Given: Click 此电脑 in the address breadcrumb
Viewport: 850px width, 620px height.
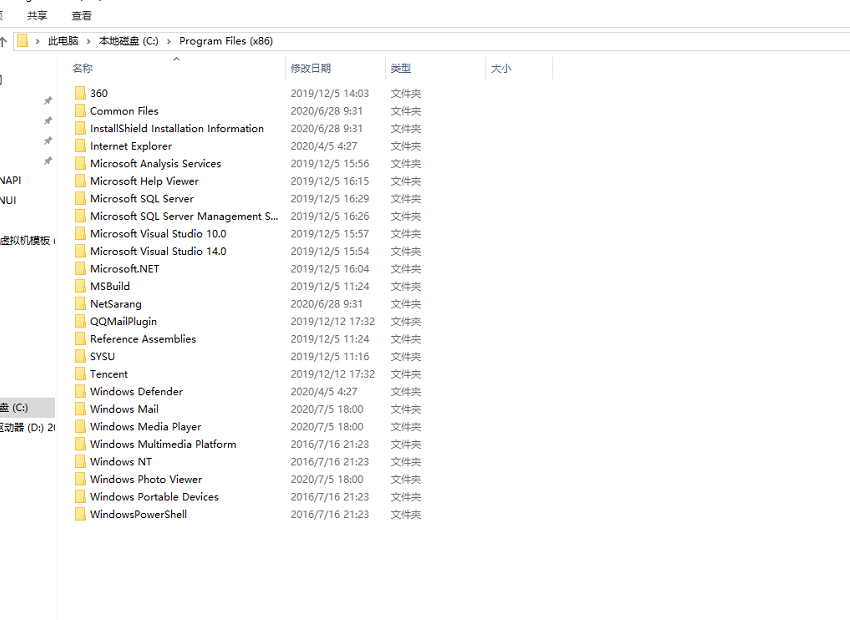Looking at the screenshot, I should tap(63, 41).
